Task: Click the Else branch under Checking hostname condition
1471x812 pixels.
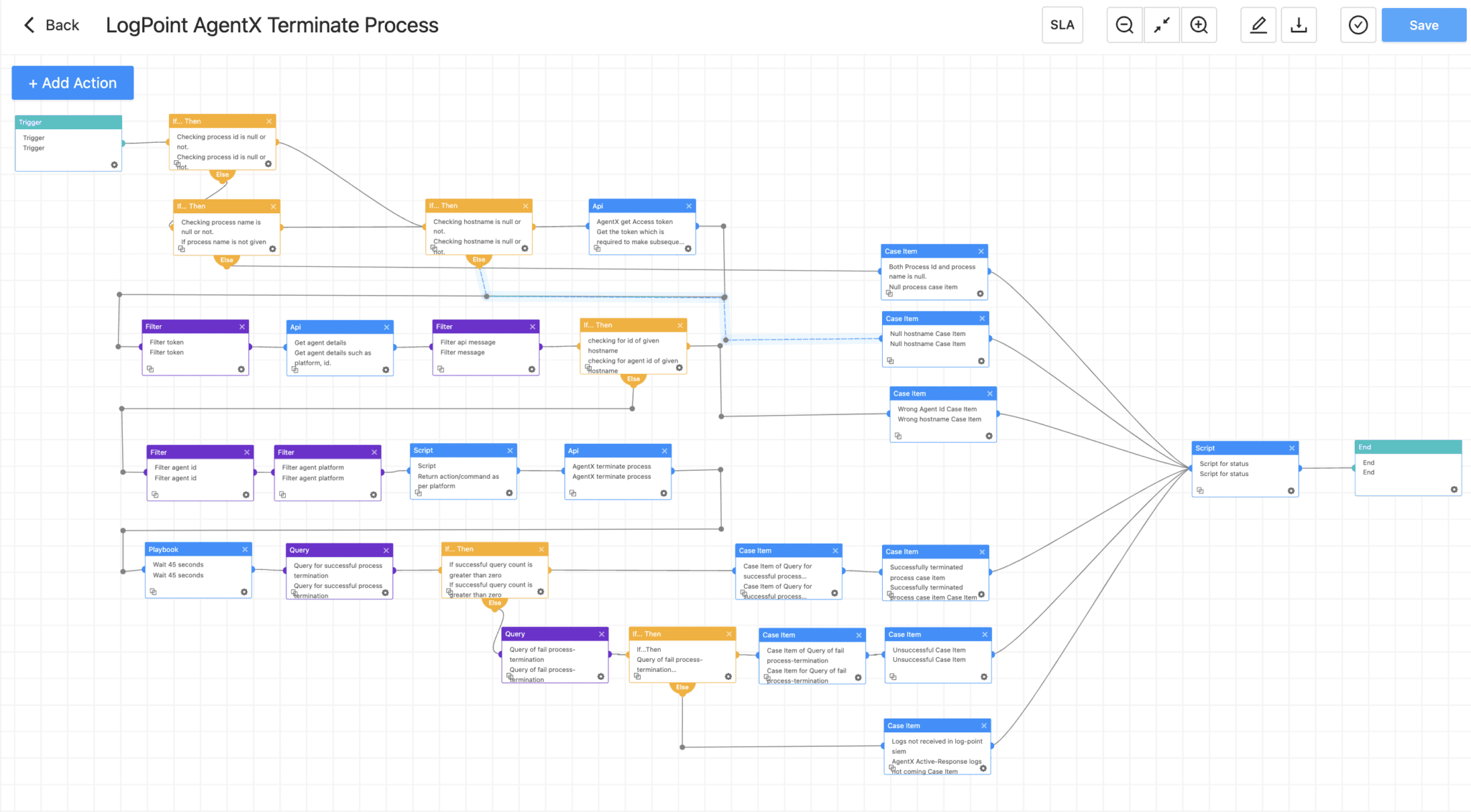Action: click(479, 260)
